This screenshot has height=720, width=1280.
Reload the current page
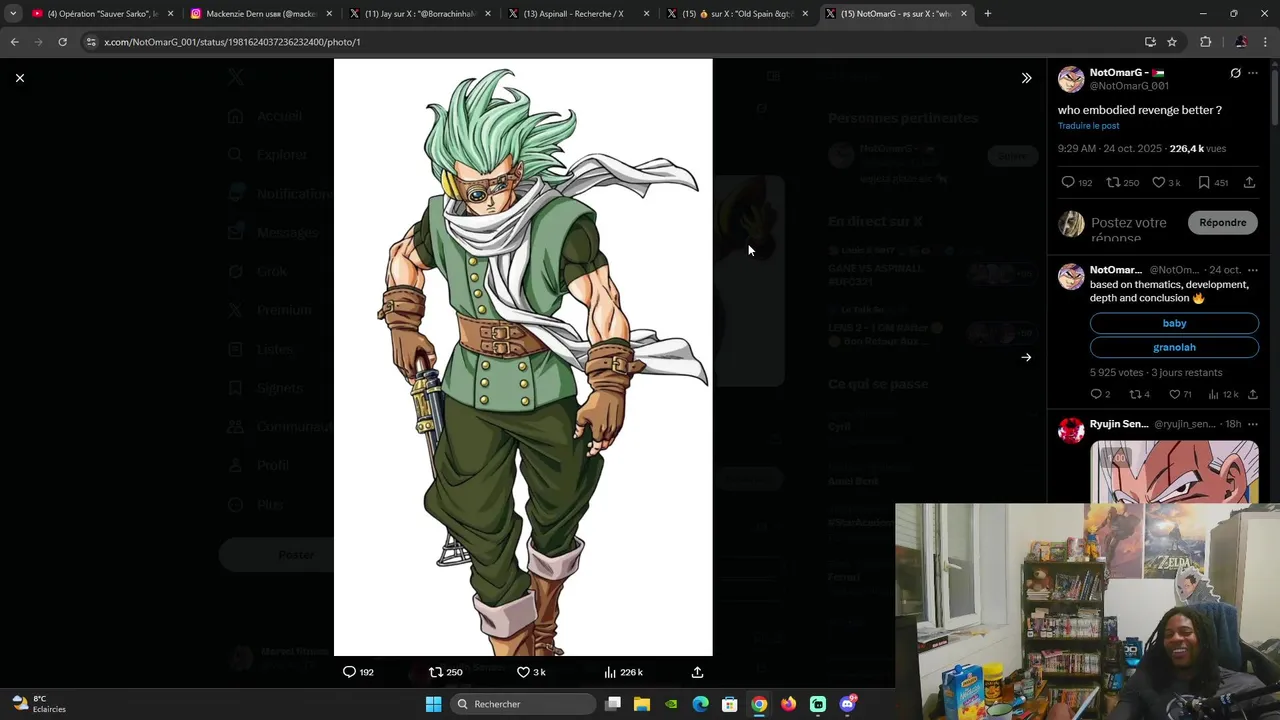[62, 42]
